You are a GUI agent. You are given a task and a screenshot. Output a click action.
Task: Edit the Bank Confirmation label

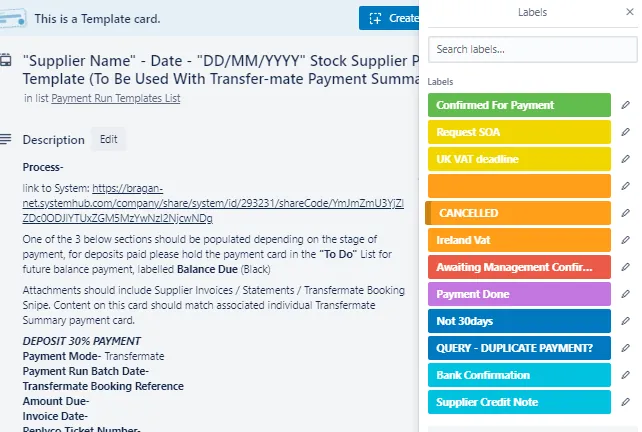625,375
